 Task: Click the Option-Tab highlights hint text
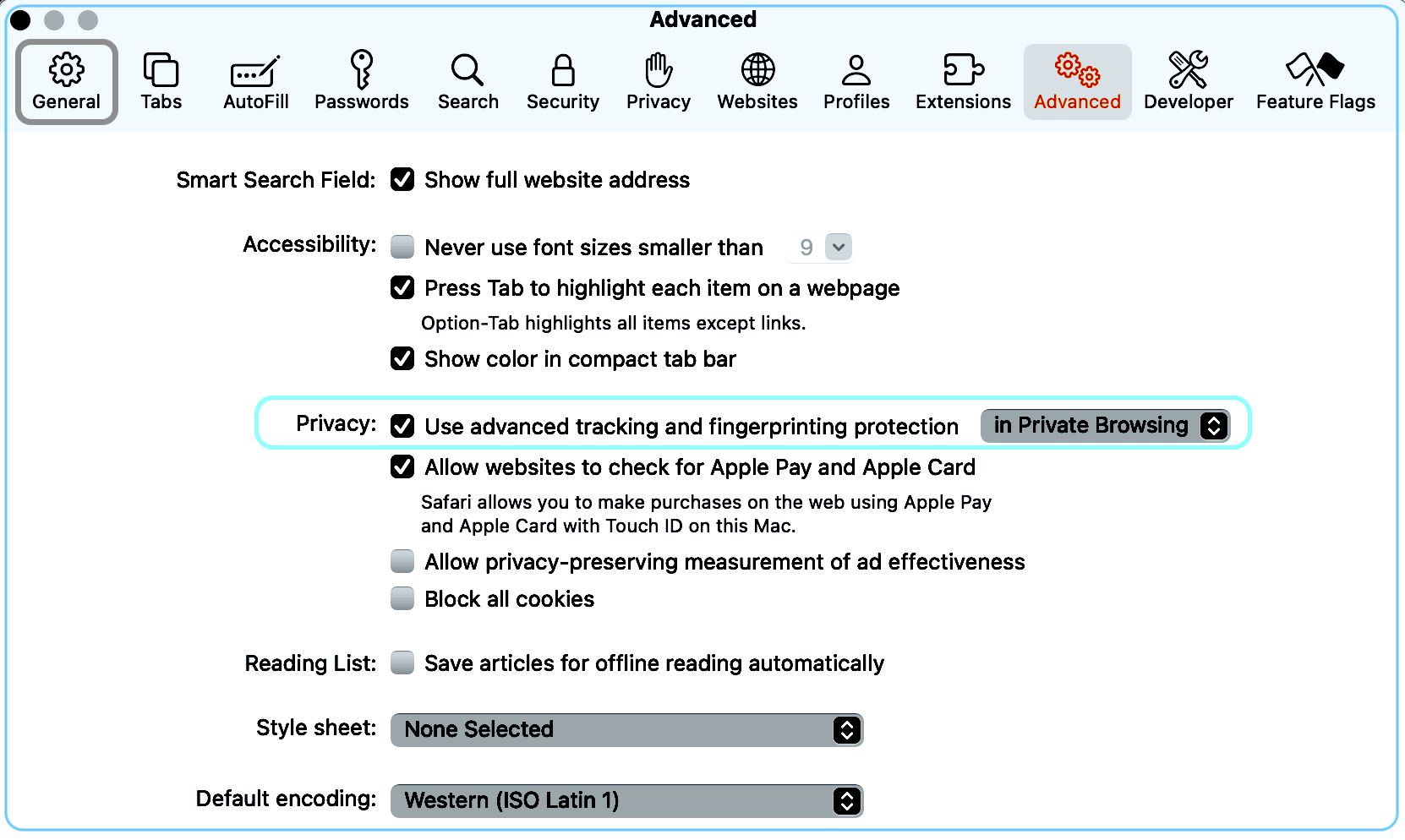point(613,323)
